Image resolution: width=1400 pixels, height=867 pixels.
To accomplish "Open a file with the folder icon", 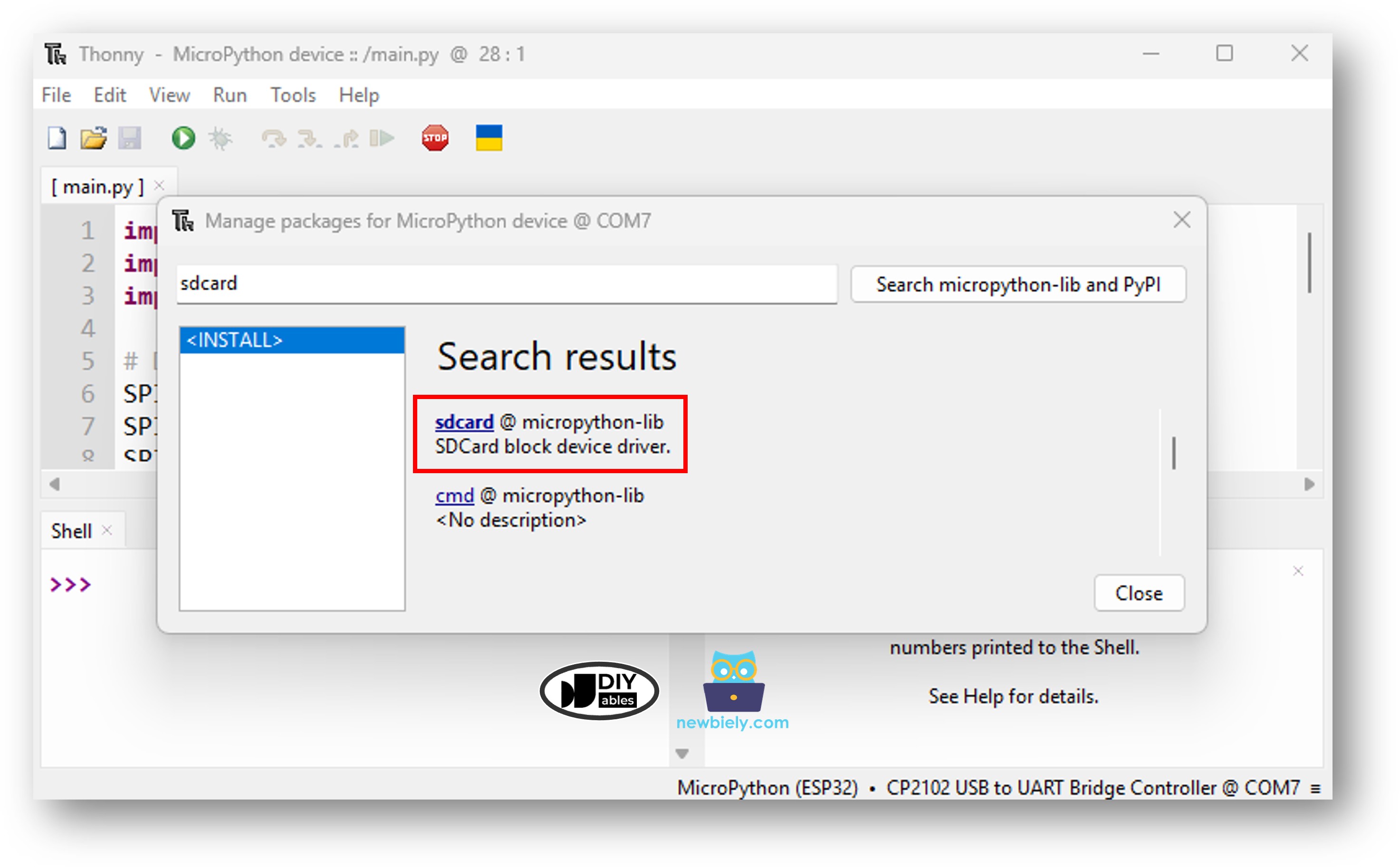I will click(94, 138).
